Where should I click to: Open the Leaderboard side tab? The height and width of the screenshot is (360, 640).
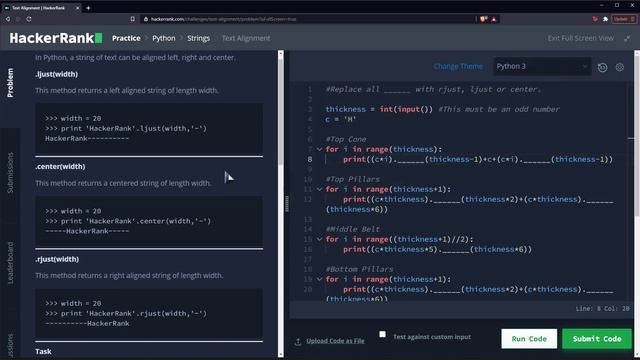pyautogui.click(x=10, y=262)
